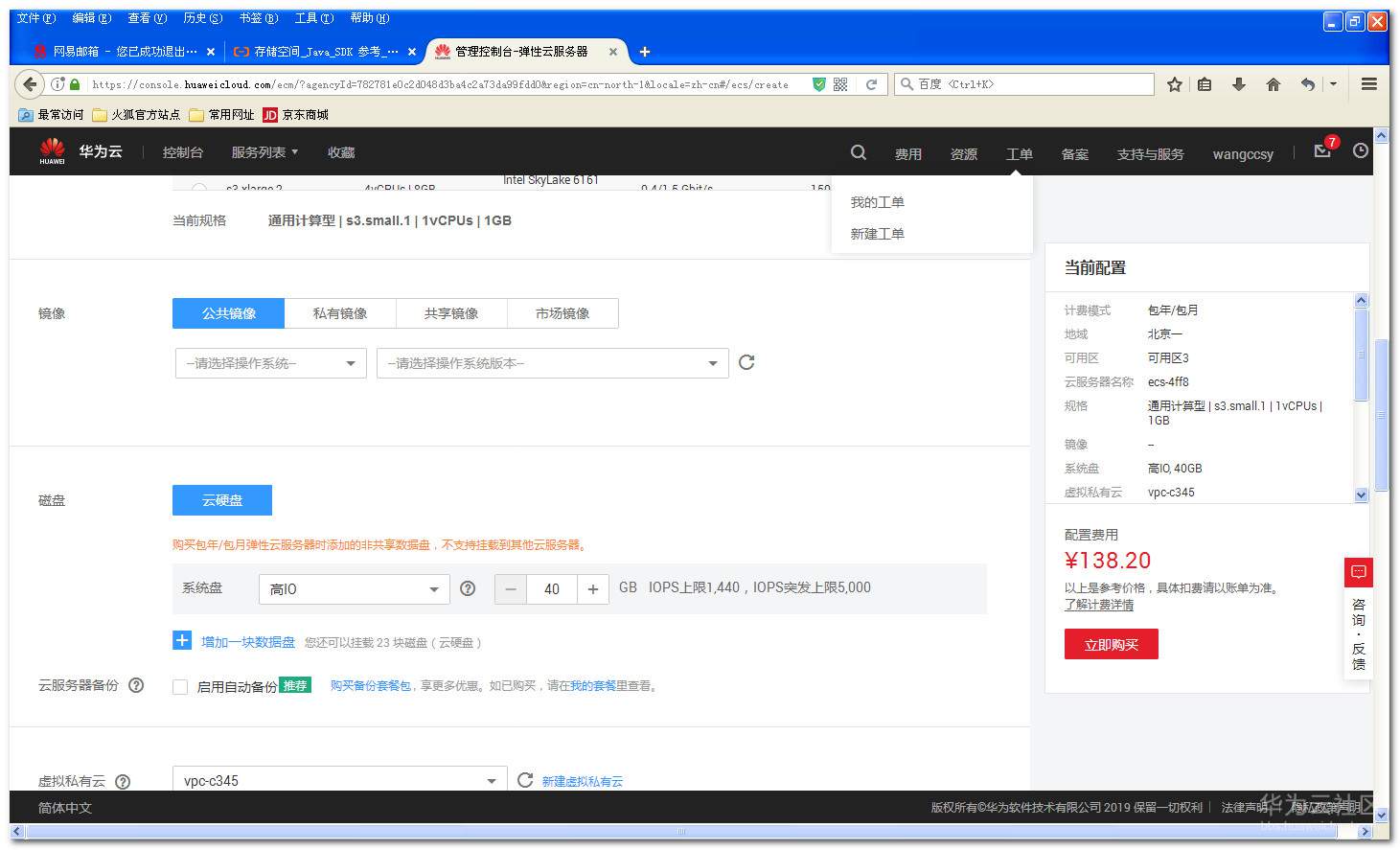The height and width of the screenshot is (850, 1400).
Task: Open the wangccsy account menu
Action: click(x=1243, y=153)
